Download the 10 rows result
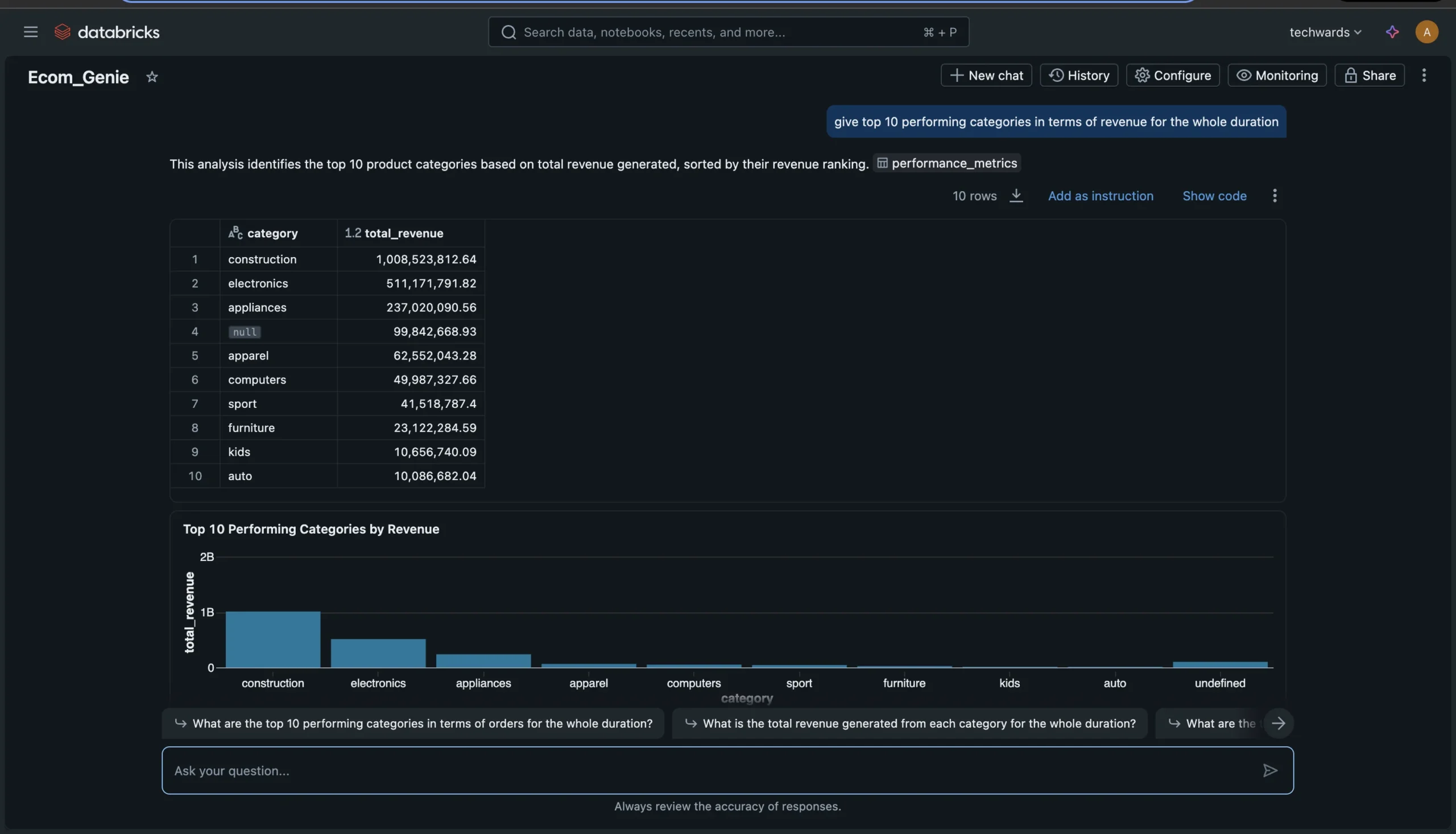 (x=1016, y=195)
